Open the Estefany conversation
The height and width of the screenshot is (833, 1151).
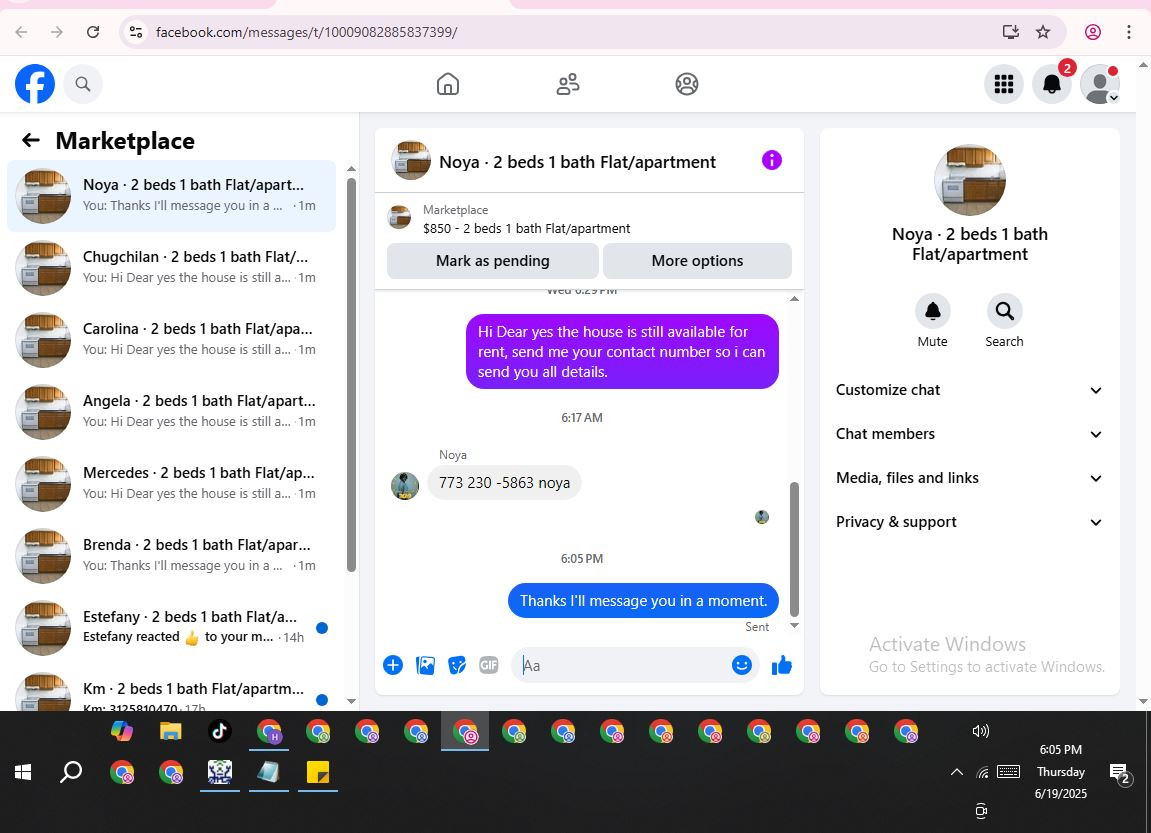point(171,627)
